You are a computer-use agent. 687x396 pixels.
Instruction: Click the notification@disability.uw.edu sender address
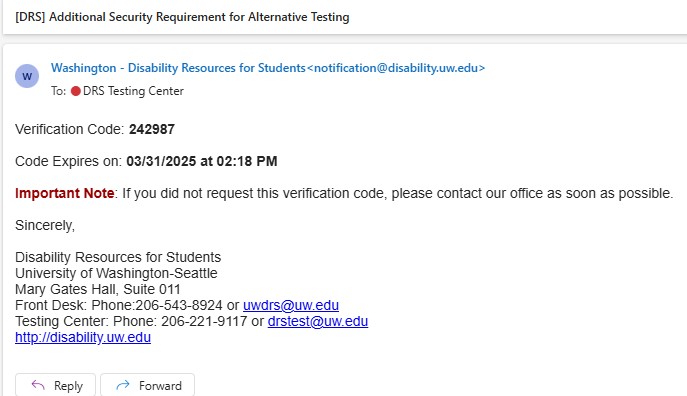396,68
